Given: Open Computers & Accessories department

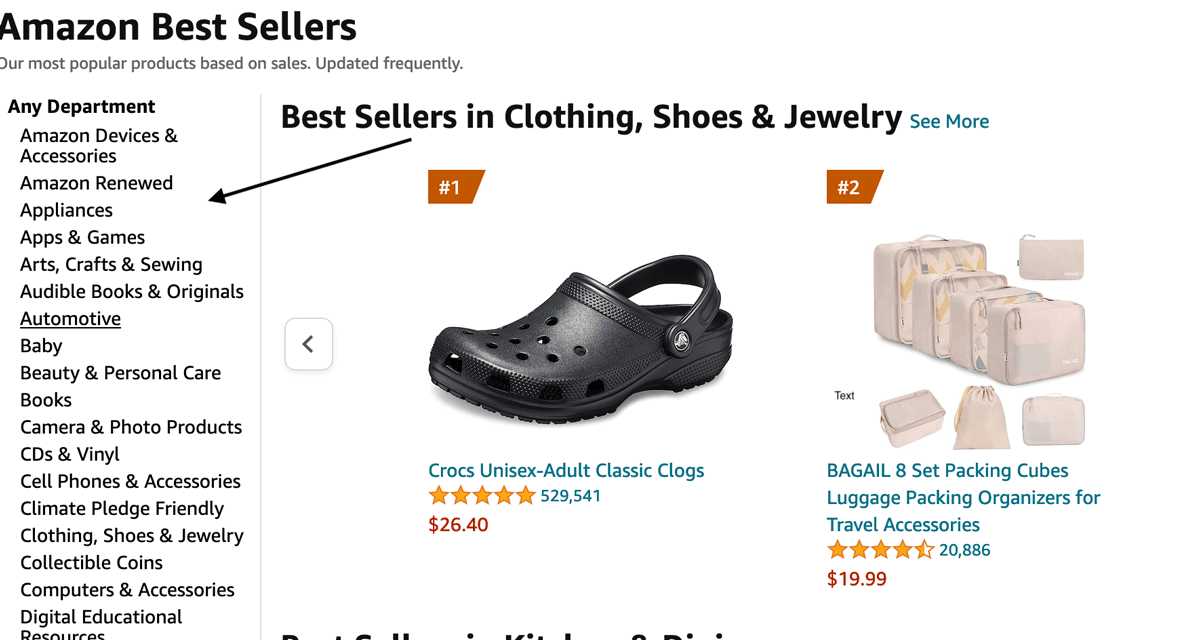Looking at the screenshot, I should click(x=127, y=590).
